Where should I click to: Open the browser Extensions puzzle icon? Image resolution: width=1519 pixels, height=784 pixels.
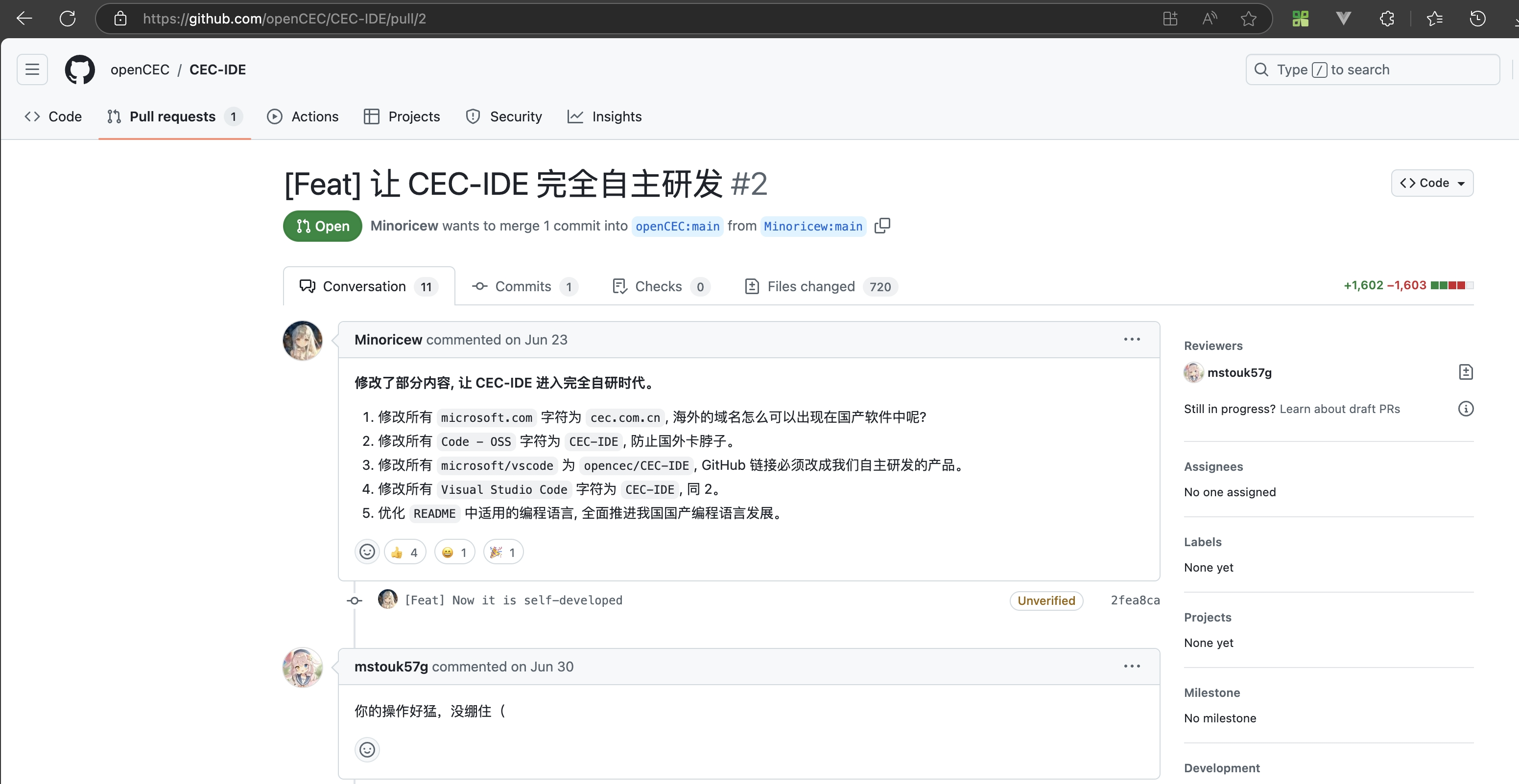coord(1387,18)
